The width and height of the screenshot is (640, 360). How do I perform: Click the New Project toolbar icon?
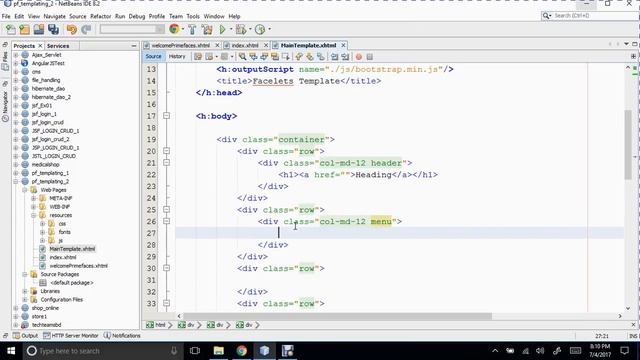[24, 29]
